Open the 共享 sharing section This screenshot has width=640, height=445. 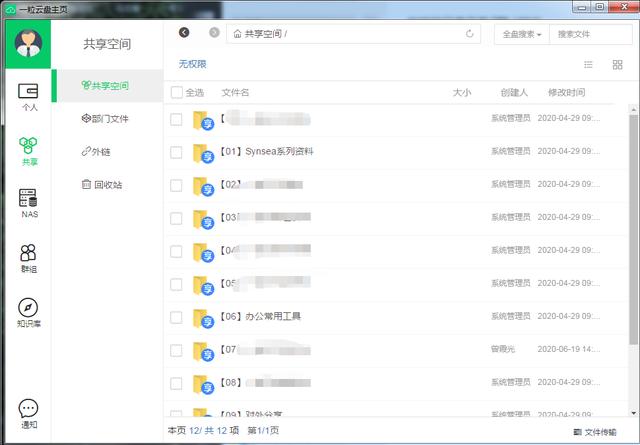[x=28, y=151]
